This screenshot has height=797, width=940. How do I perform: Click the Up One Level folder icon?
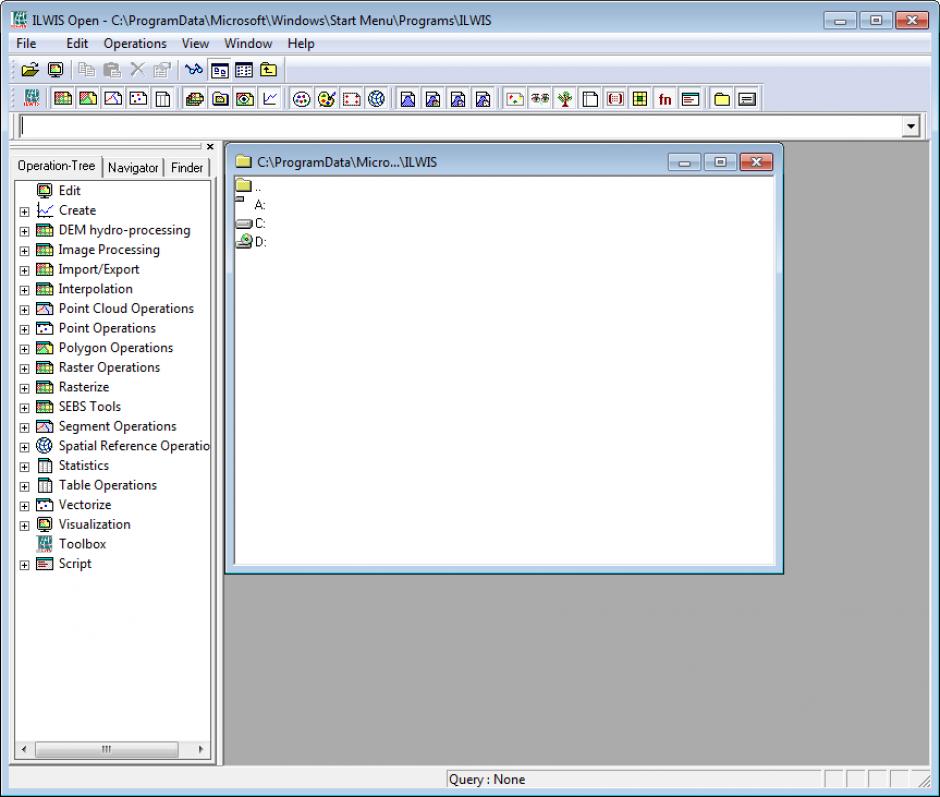[269, 70]
